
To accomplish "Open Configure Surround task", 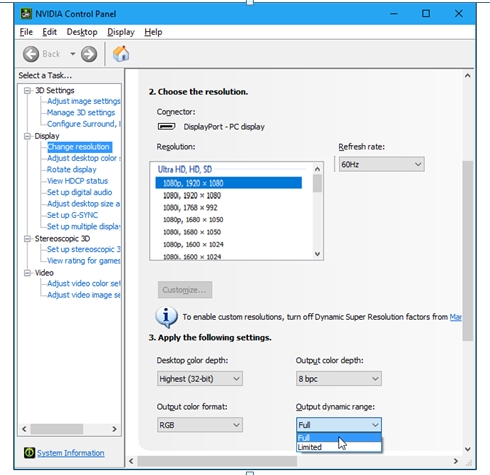I will pyautogui.click(x=84, y=124).
